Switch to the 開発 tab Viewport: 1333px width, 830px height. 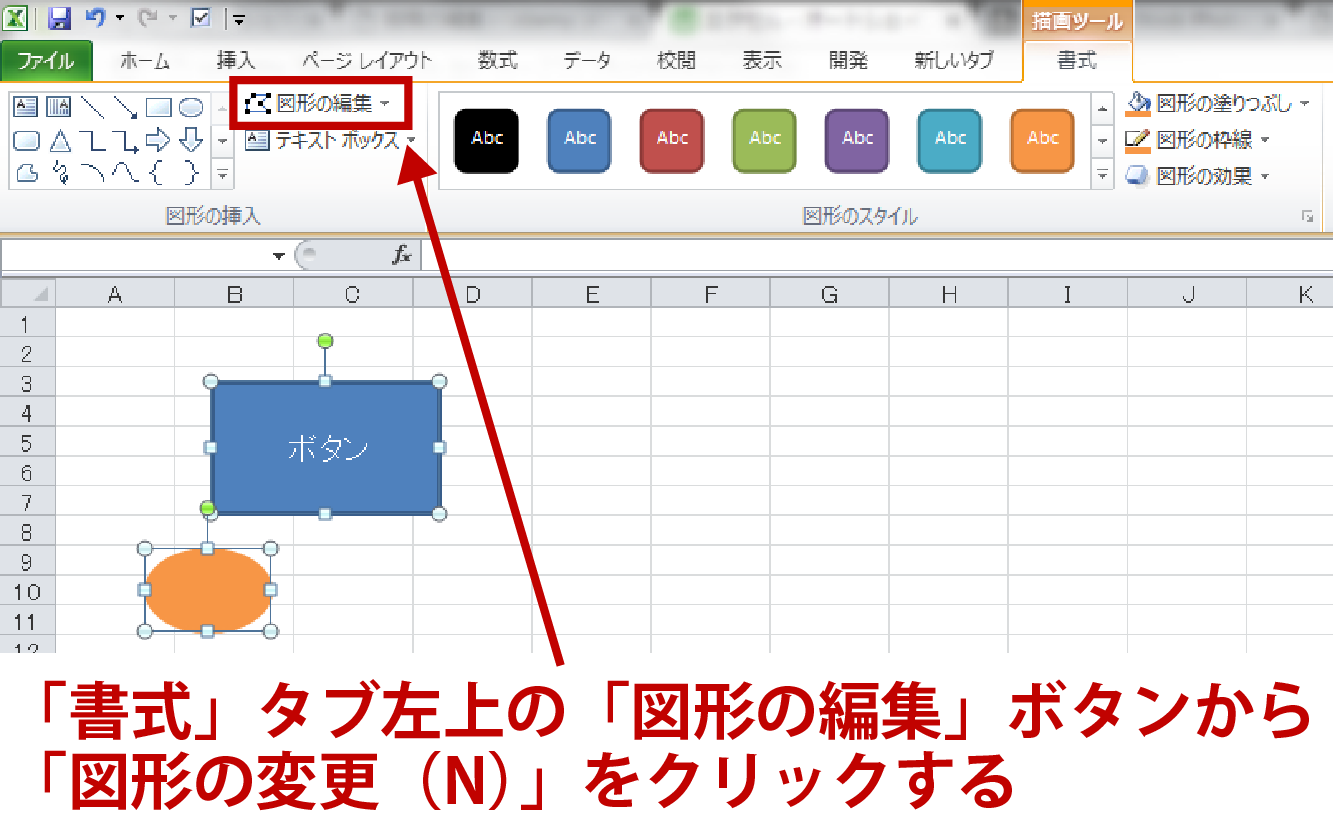(848, 60)
